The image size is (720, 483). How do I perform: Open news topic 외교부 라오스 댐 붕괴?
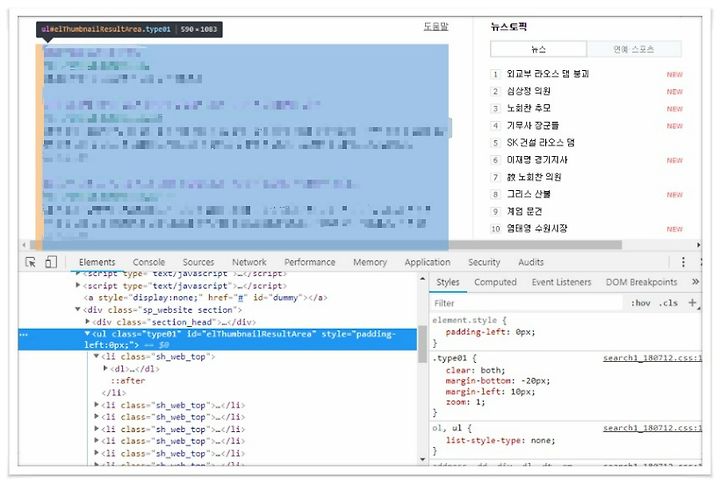click(548, 73)
